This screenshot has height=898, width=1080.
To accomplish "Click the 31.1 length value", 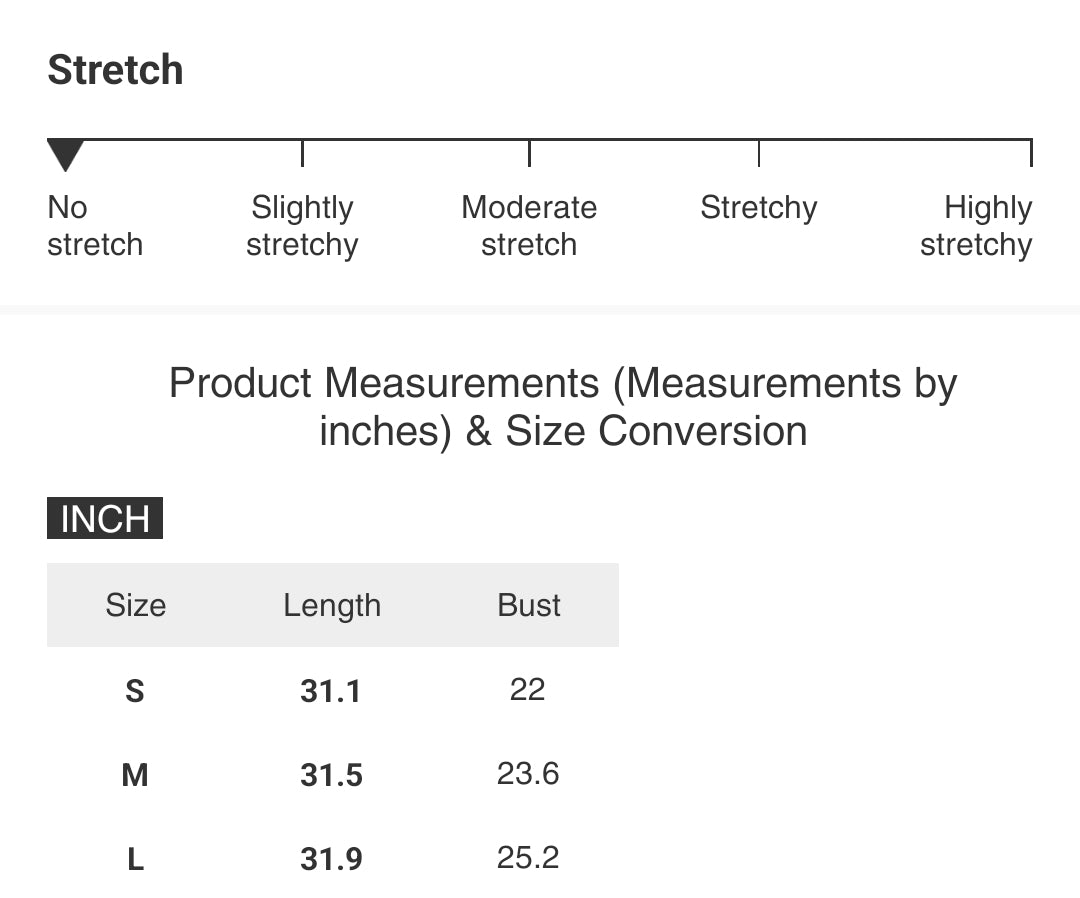I will 331,691.
